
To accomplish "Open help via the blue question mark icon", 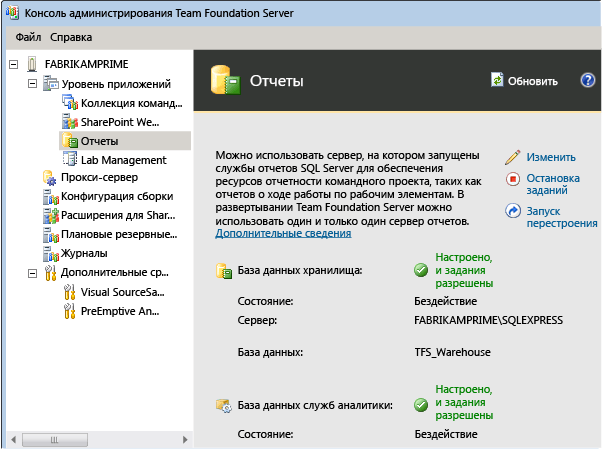I will pos(587,80).
